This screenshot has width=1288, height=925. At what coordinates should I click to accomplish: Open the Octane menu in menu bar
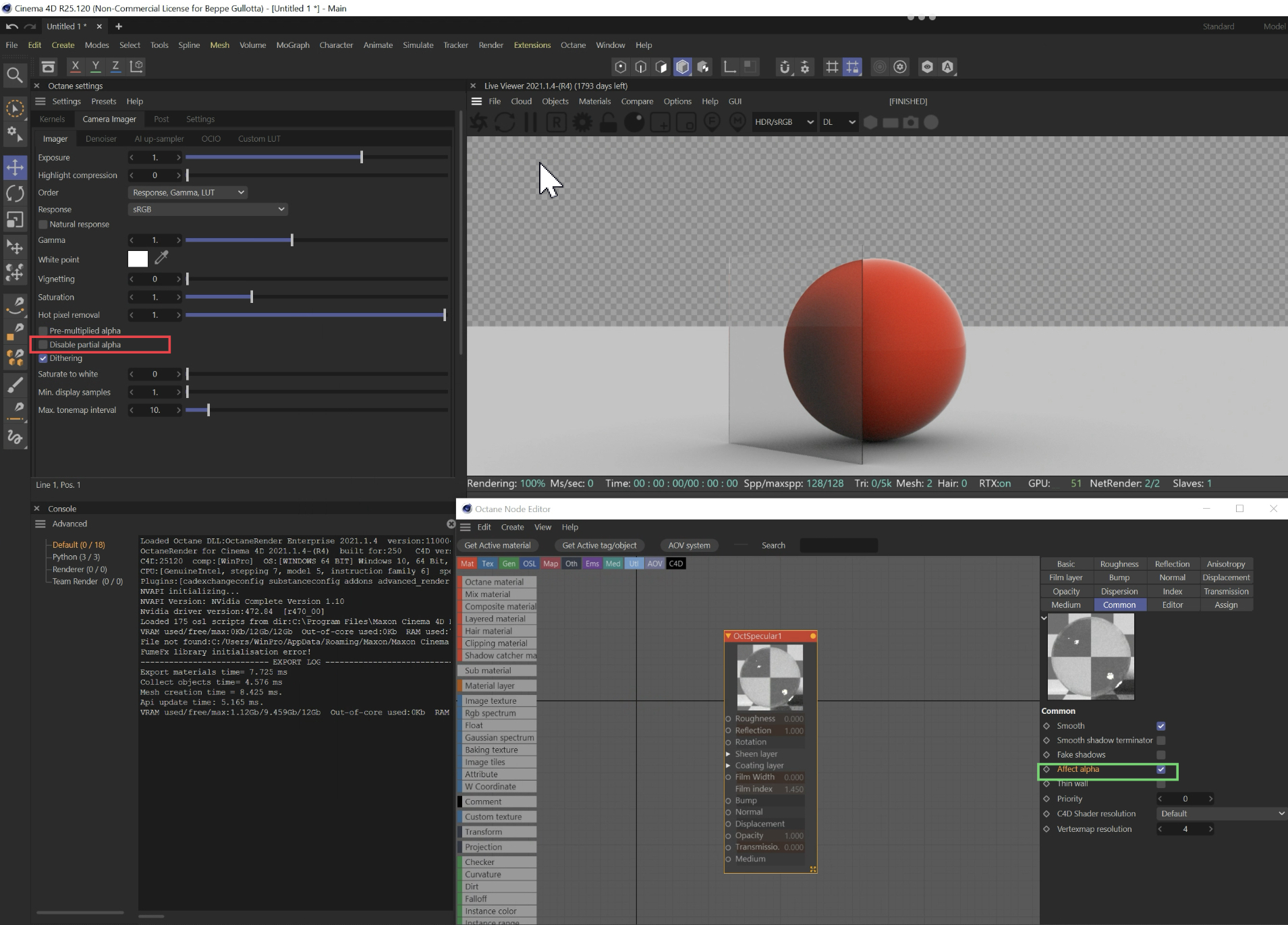click(573, 45)
